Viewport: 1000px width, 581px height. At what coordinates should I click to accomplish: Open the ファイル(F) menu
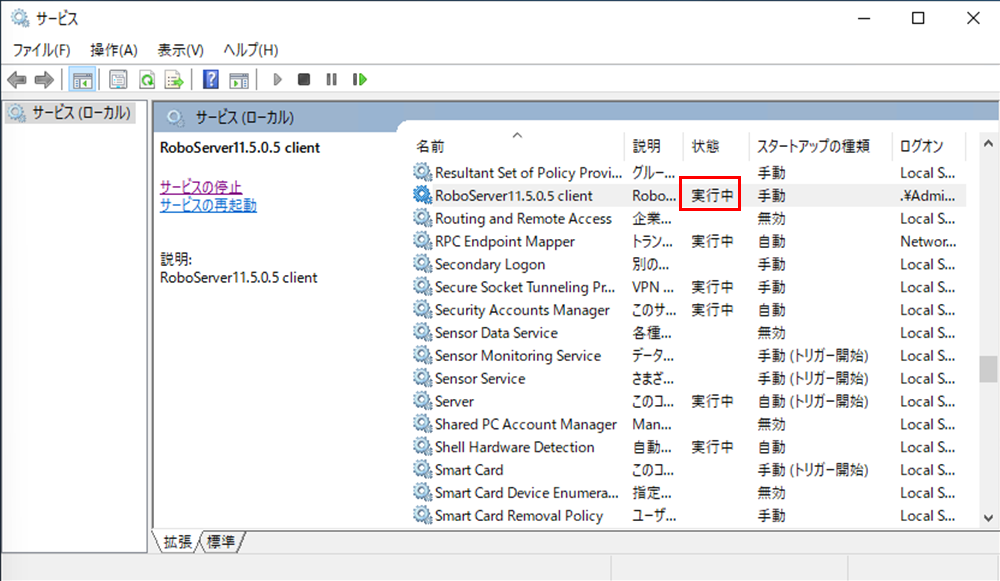tap(41, 50)
